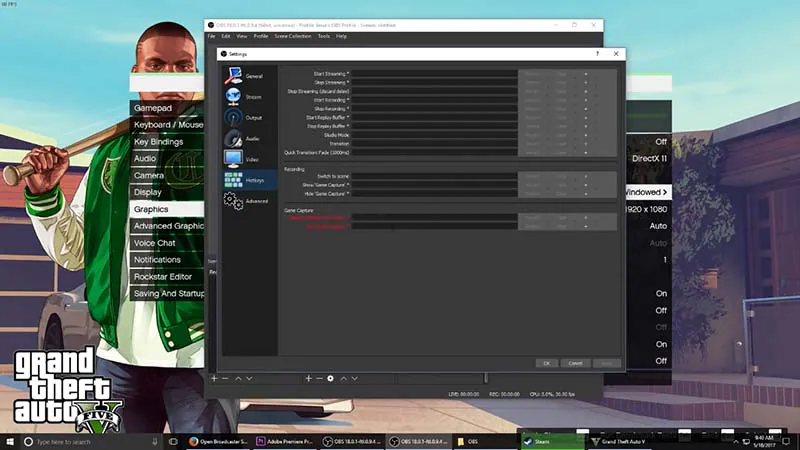The image size is (800, 450).
Task: Select the Hotkeys settings section
Action: point(249,180)
